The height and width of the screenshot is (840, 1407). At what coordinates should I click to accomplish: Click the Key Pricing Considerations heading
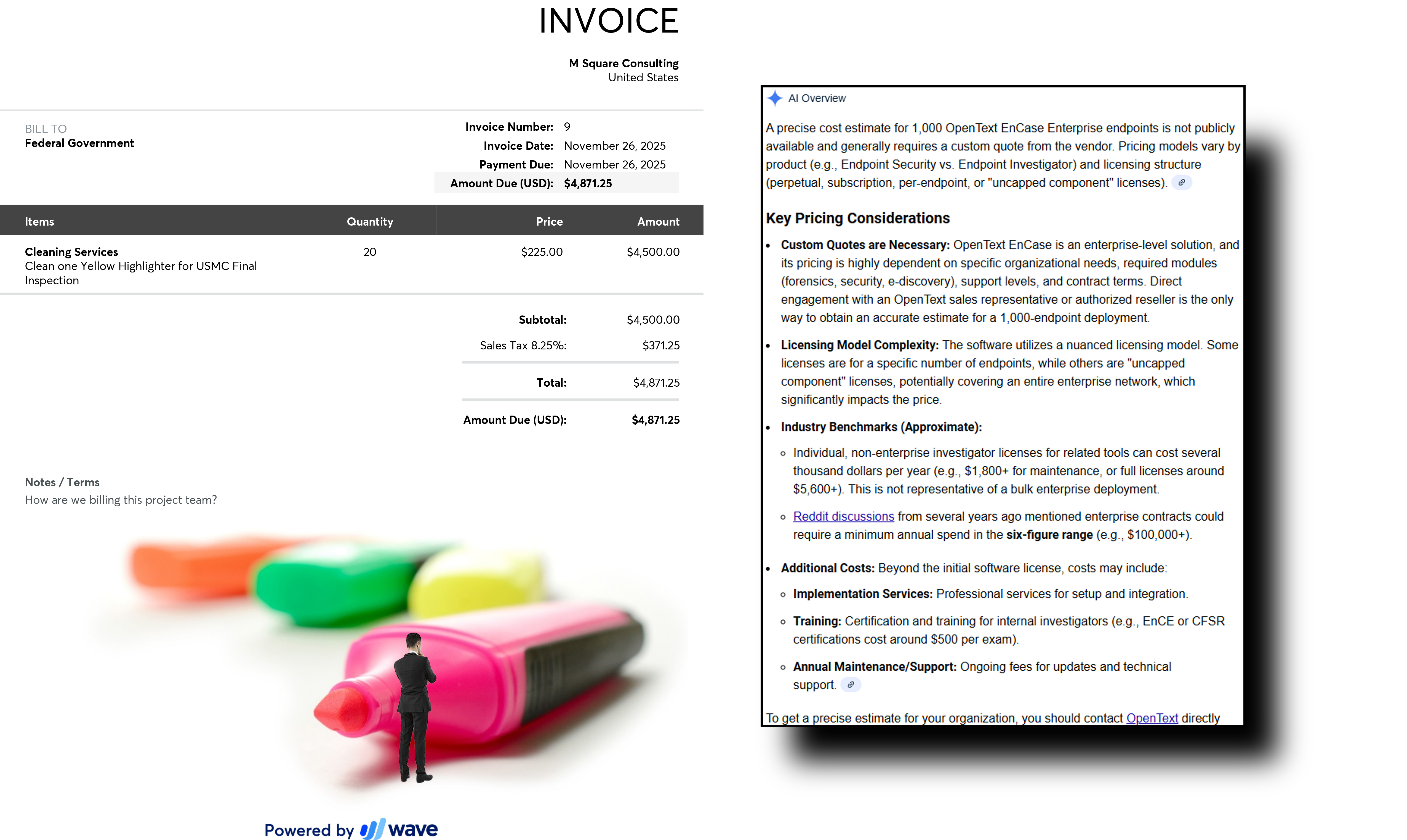(x=857, y=218)
